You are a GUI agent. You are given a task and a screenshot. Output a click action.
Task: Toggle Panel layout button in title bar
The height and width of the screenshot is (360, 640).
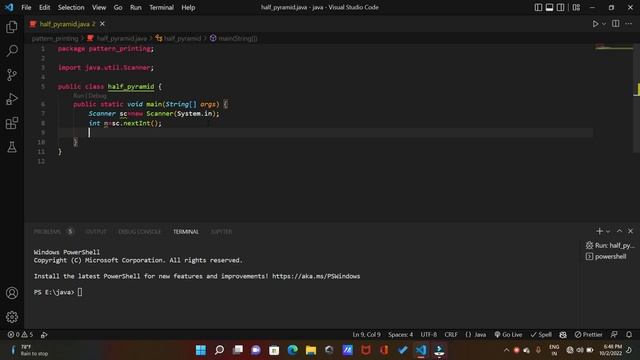pos(549,7)
